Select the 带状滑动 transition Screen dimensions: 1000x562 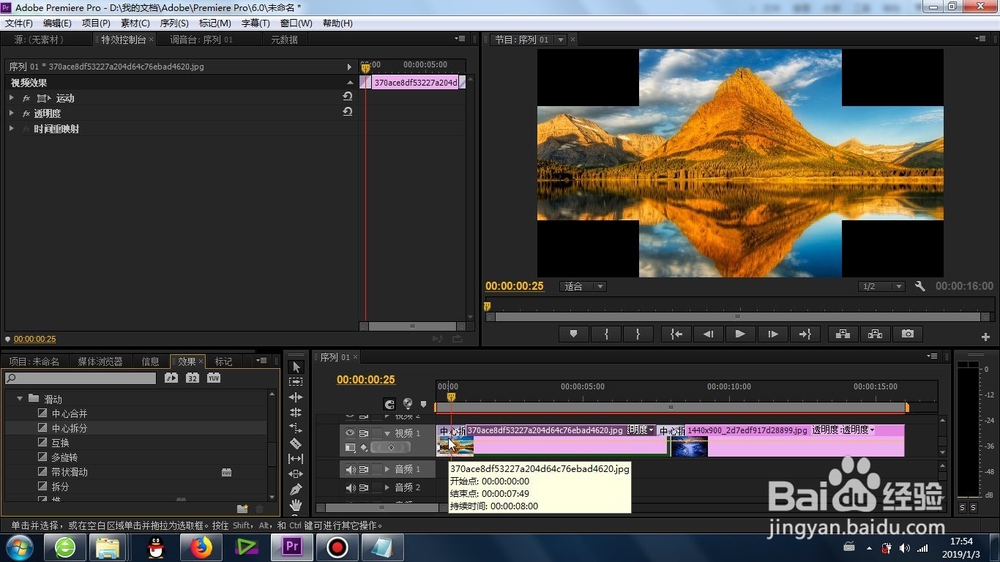[70, 472]
